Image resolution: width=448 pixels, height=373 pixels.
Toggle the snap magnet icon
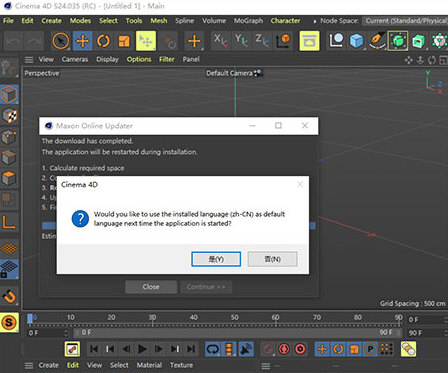pos(9,296)
